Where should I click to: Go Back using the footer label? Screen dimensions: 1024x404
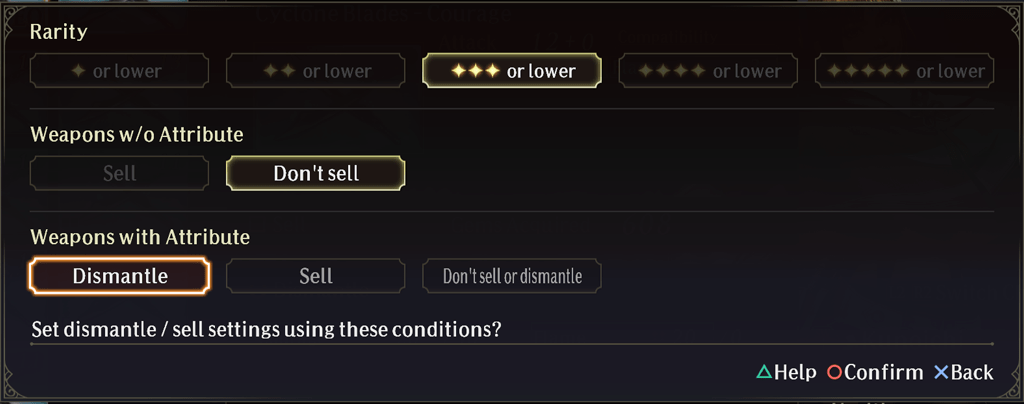click(x=972, y=372)
